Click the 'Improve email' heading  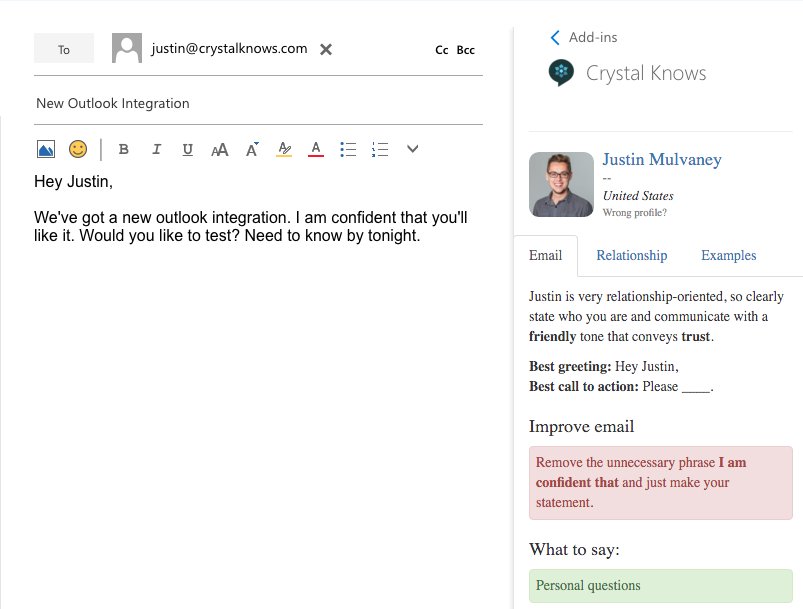[x=581, y=427]
